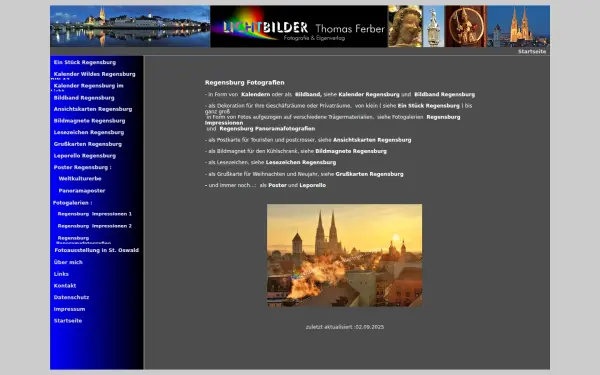Go to 'Über mich' page
Viewport: 600px width, 375px height.
coord(68,262)
